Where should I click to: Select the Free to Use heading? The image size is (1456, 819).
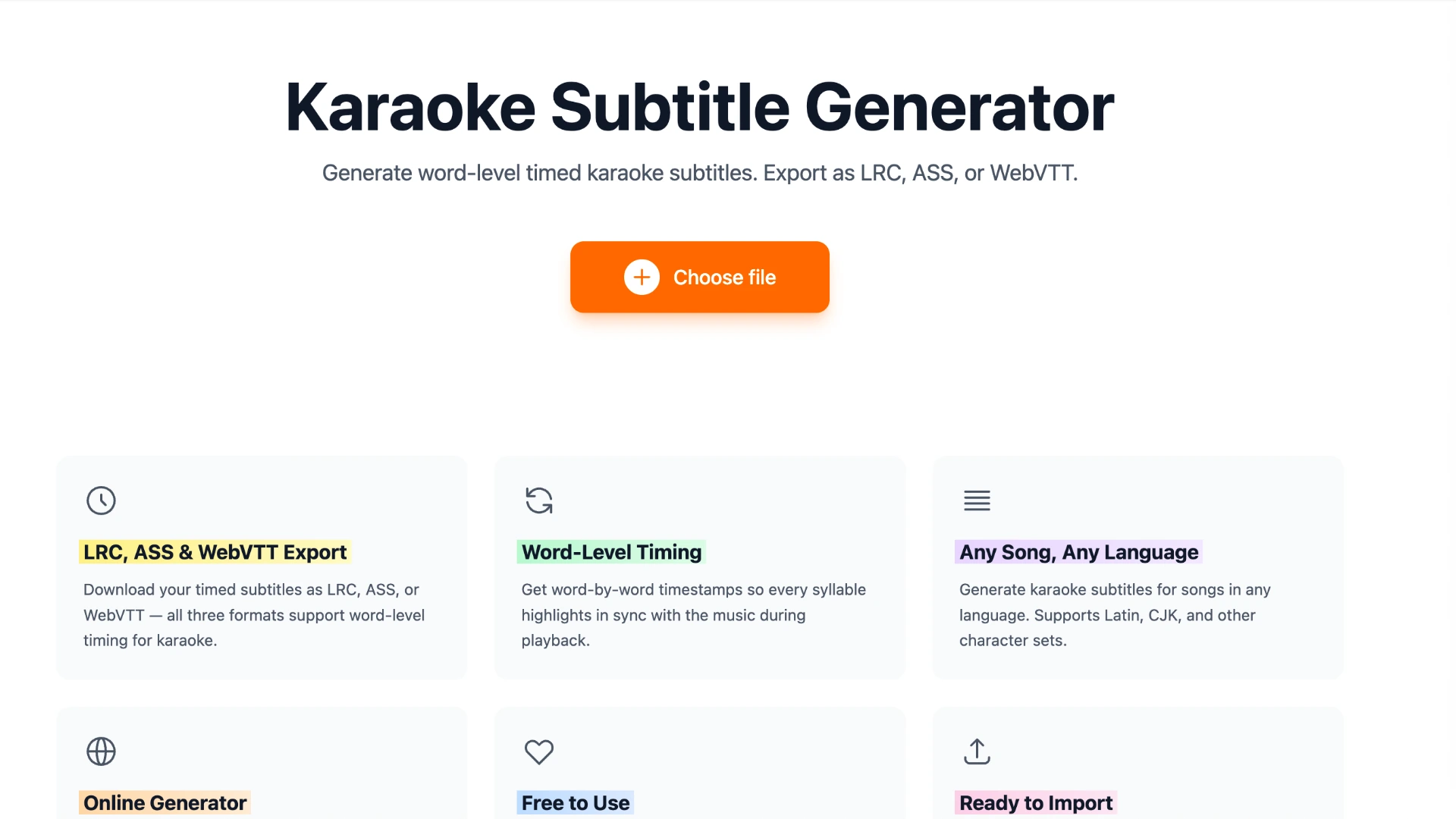pyautogui.click(x=575, y=802)
